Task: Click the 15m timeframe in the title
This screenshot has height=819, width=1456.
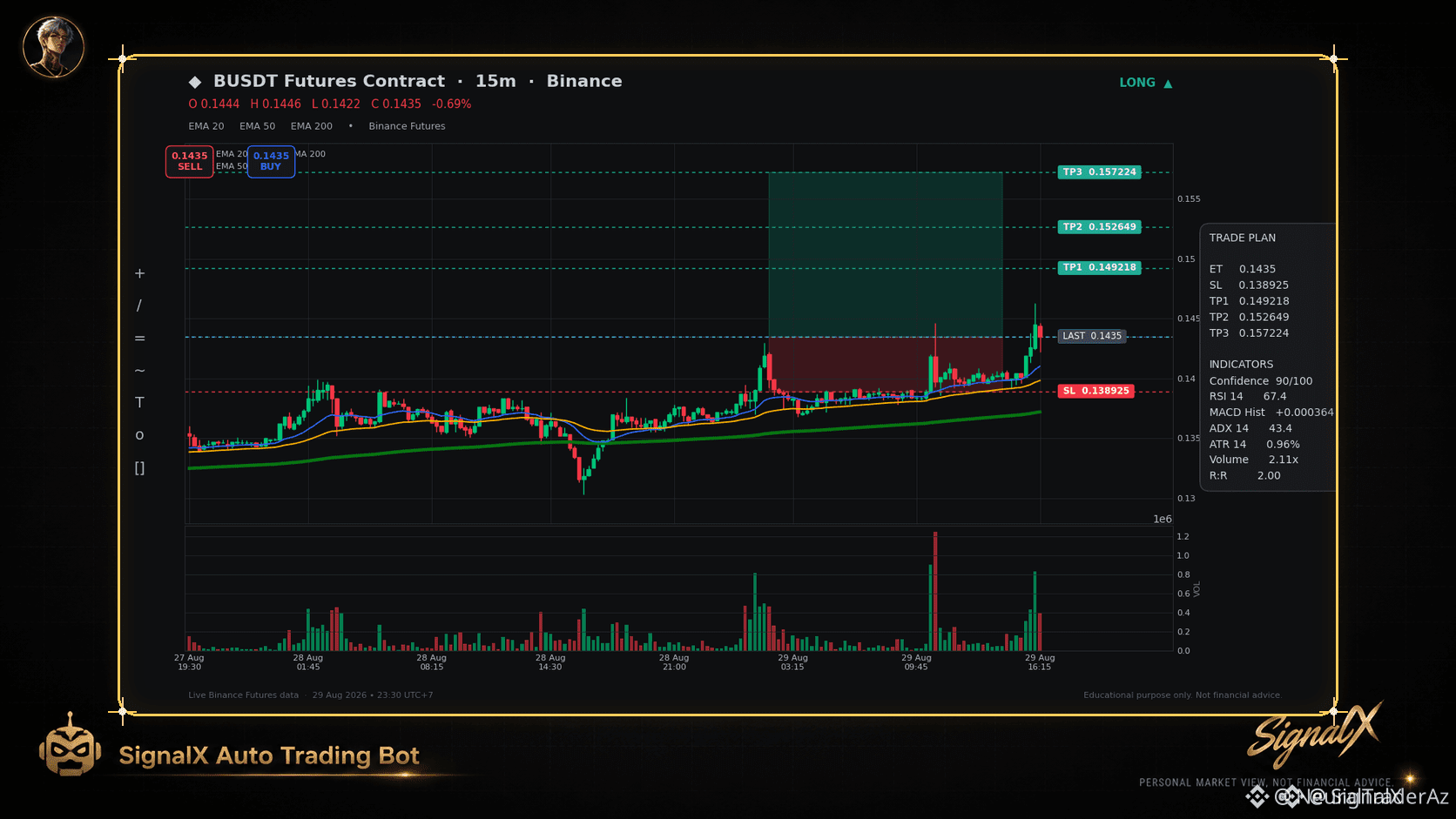Action: [x=495, y=81]
